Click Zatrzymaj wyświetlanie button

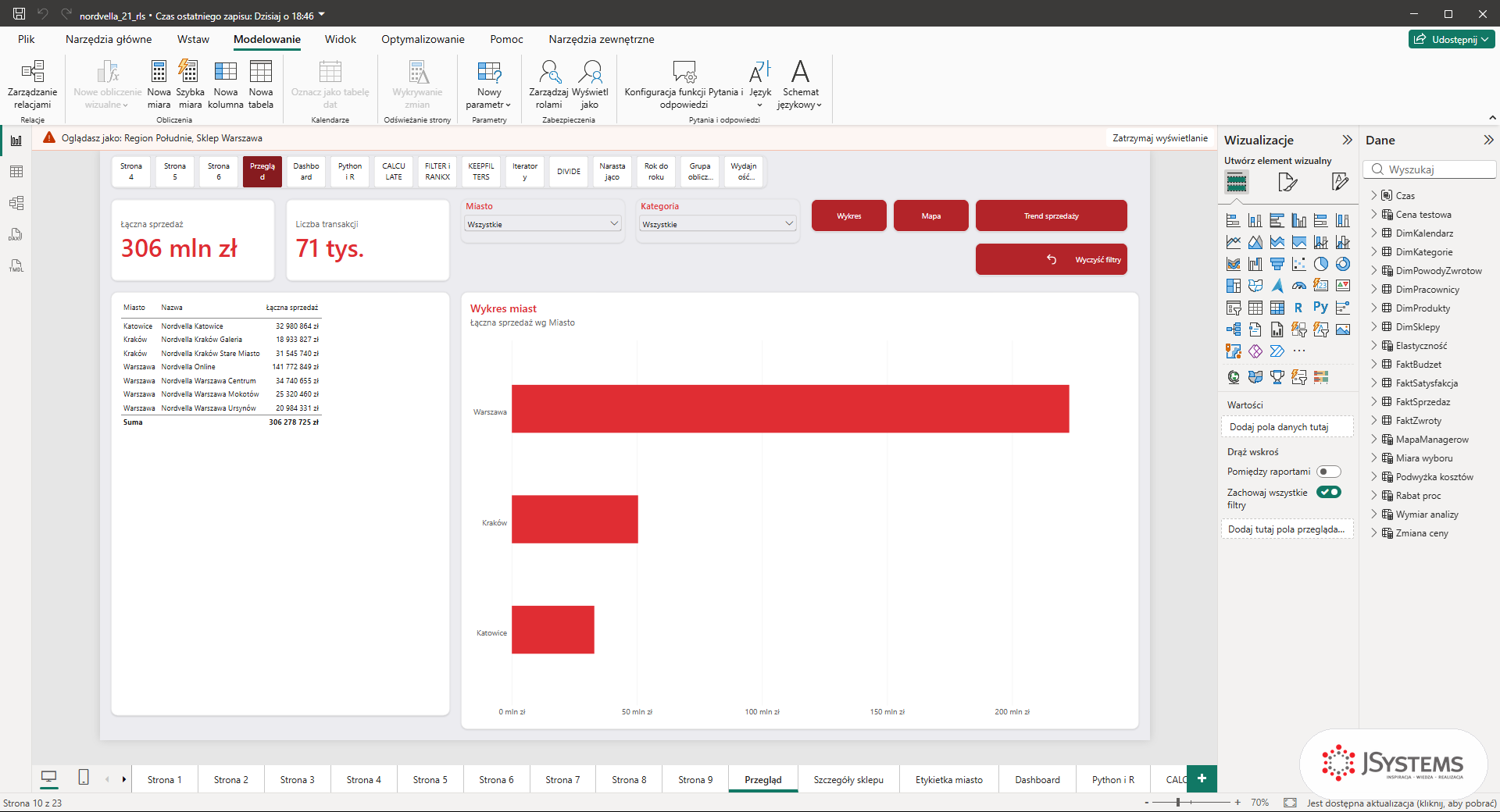(1160, 138)
